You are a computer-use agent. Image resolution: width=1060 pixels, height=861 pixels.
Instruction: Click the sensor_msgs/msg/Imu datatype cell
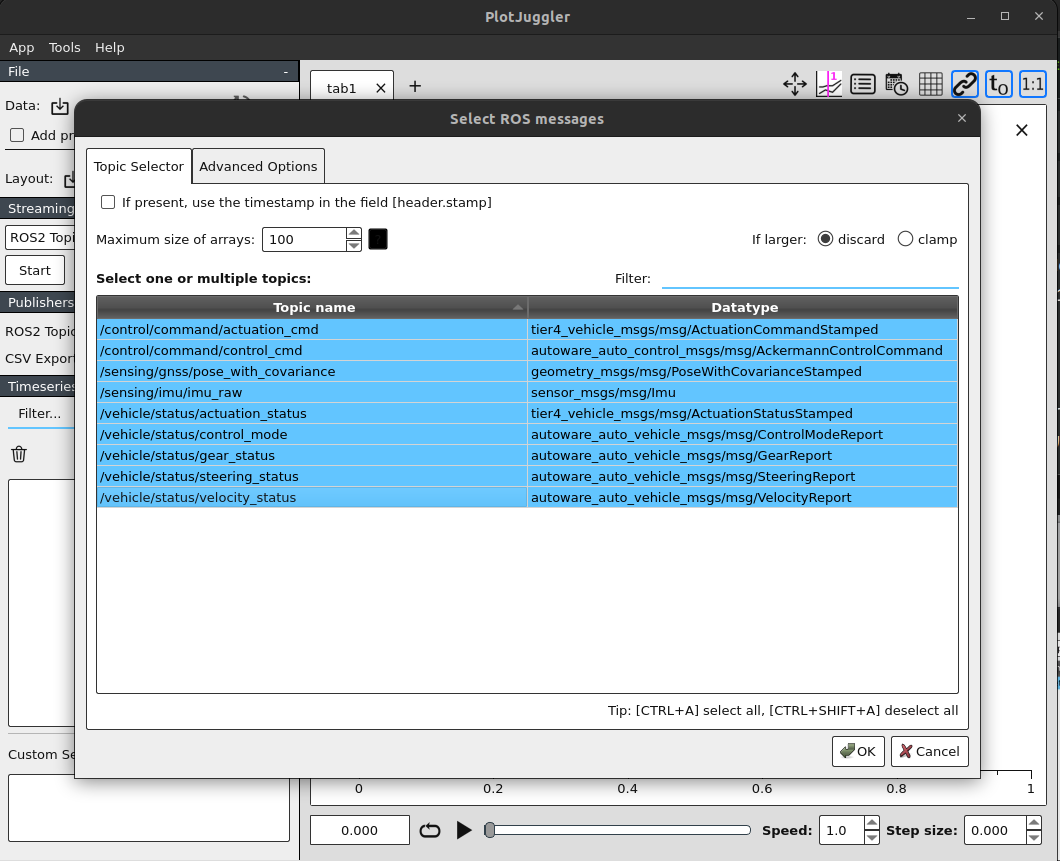743,392
